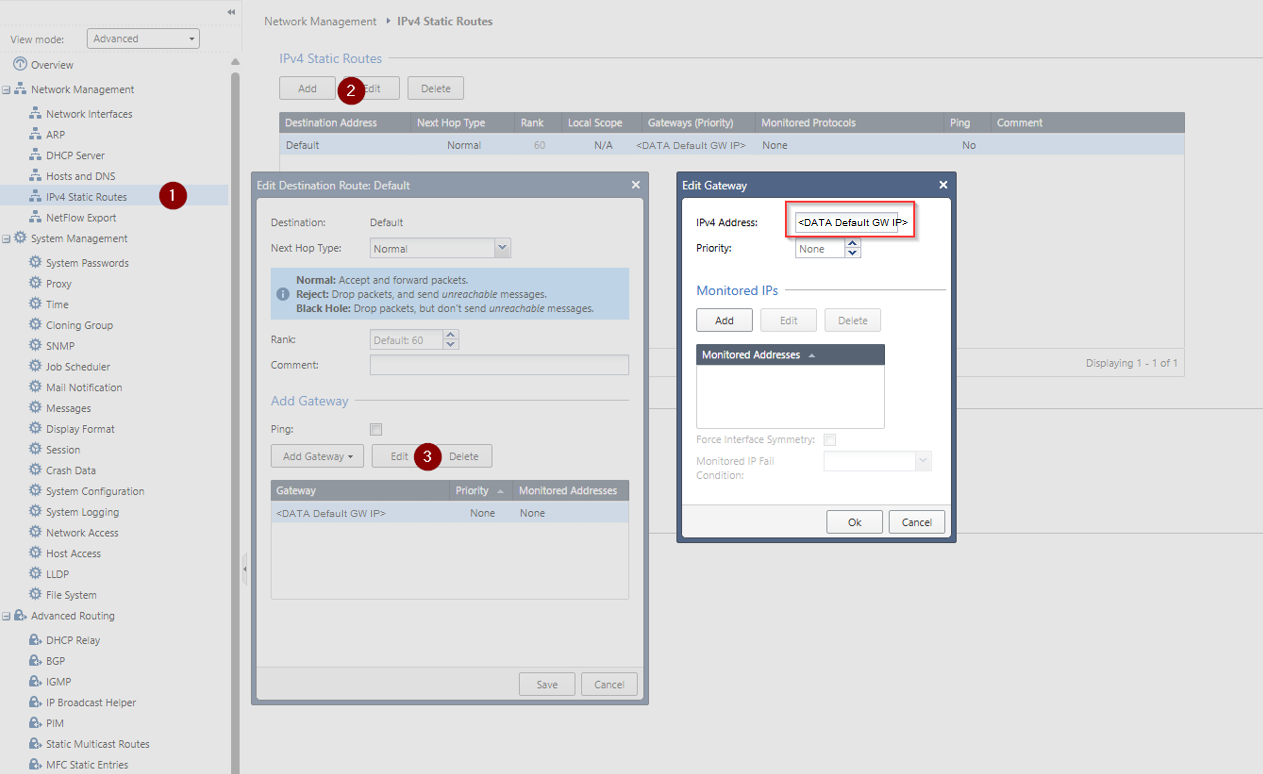Click the Cloning Group gear icon
The height and width of the screenshot is (774, 1263).
[35, 325]
